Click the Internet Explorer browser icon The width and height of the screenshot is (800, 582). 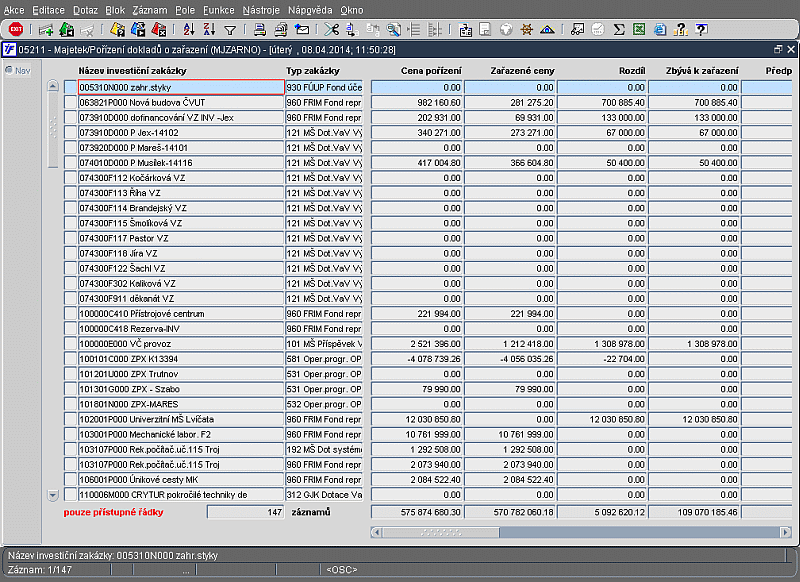660,30
